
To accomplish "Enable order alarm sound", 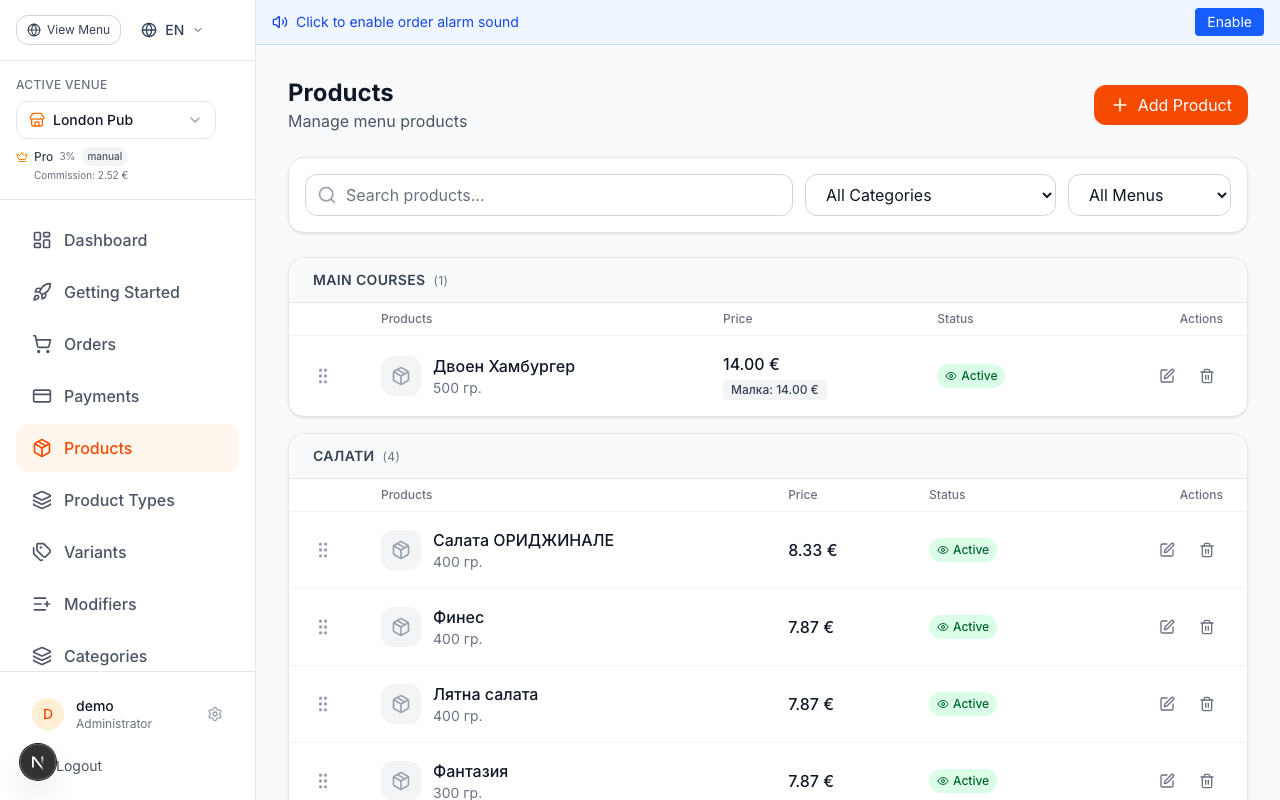I will 1229,22.
